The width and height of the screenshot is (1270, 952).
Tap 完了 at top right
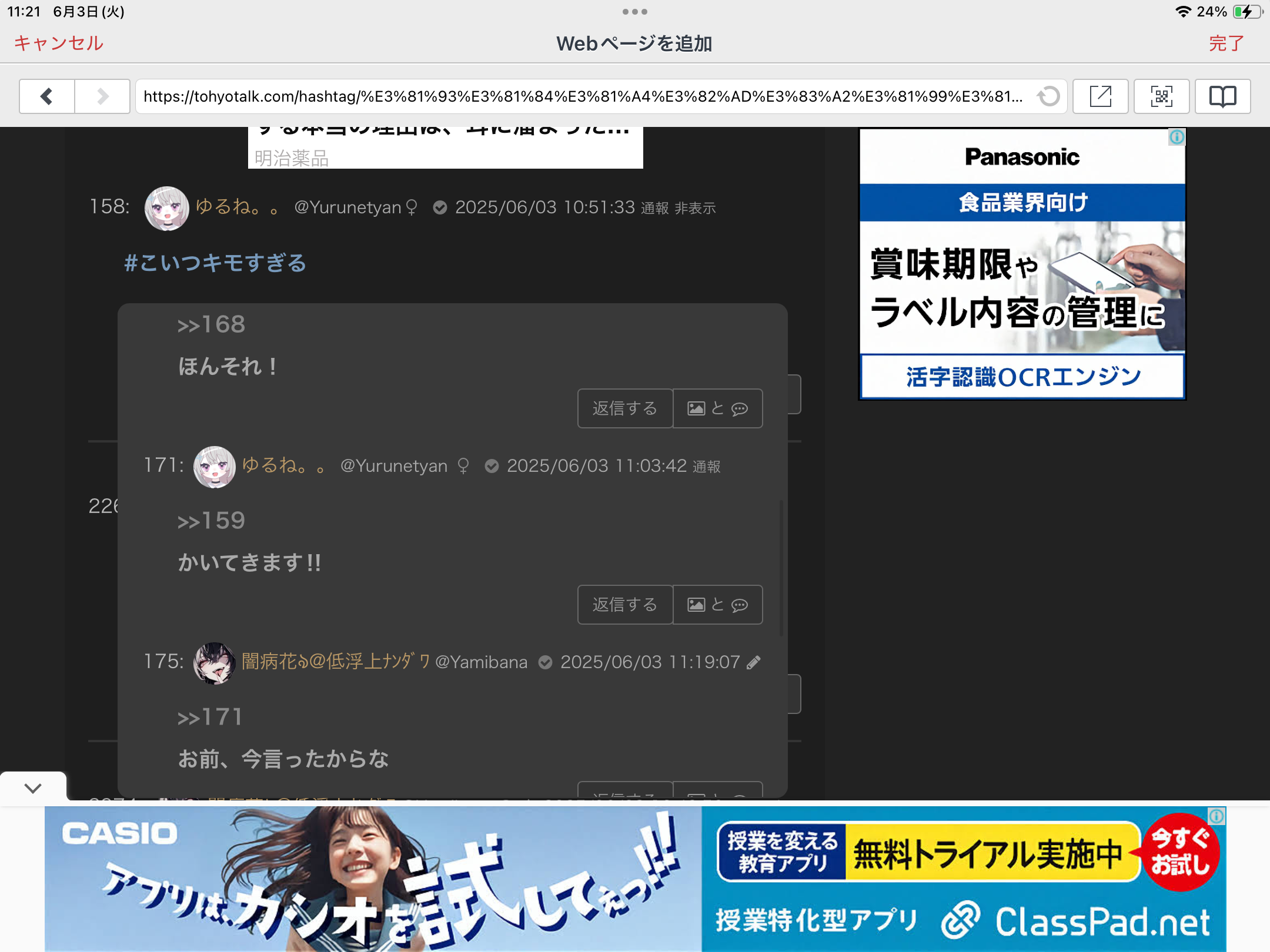pos(1226,43)
